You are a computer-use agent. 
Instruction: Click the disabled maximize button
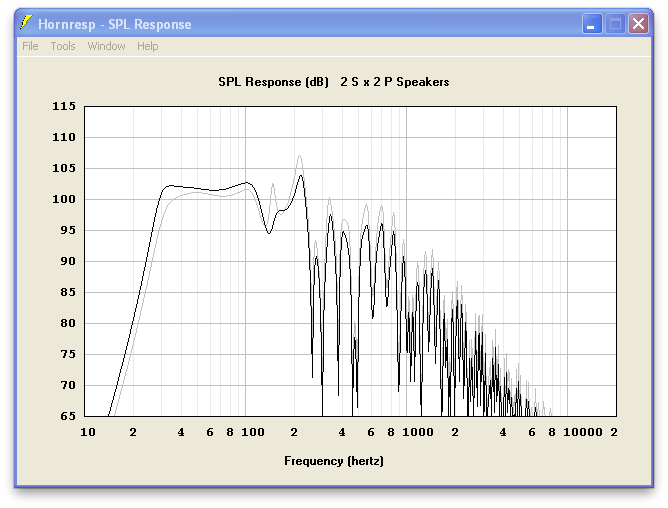coord(615,23)
